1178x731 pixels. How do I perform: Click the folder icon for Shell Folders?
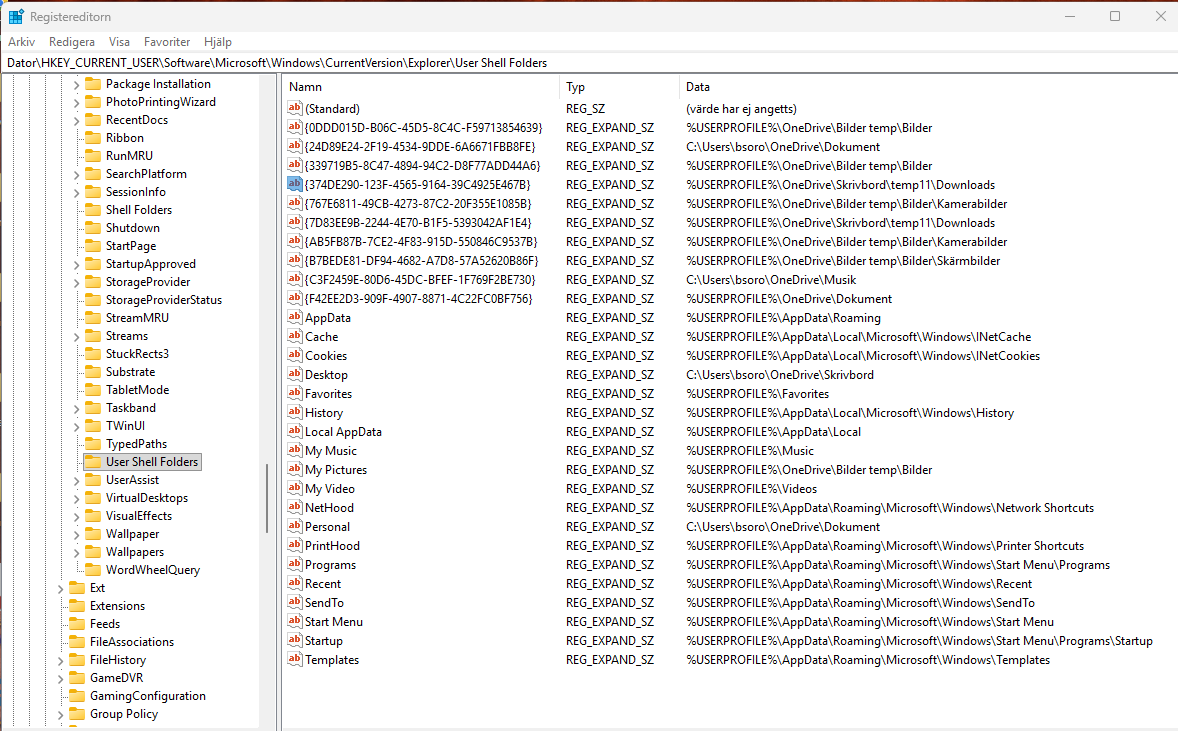coord(93,210)
